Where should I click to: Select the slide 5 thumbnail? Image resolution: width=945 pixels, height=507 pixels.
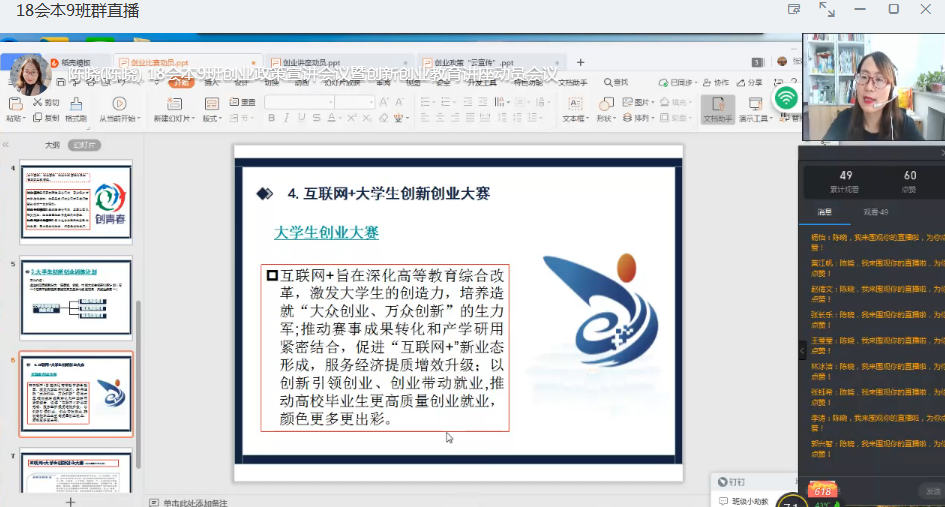tap(76, 298)
